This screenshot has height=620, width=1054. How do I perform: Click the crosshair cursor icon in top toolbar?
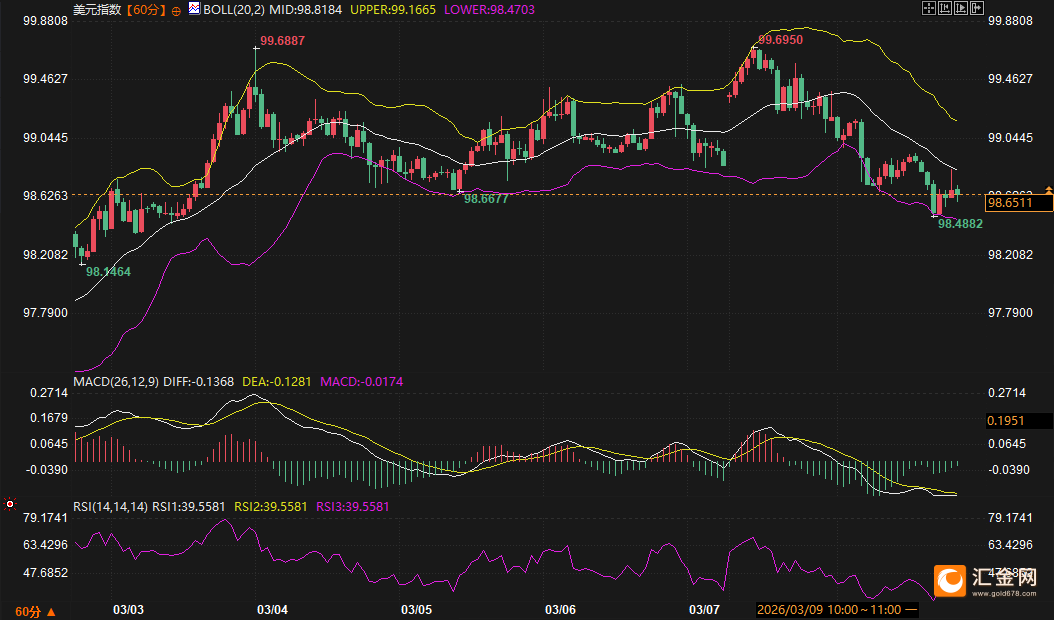[x=928, y=8]
